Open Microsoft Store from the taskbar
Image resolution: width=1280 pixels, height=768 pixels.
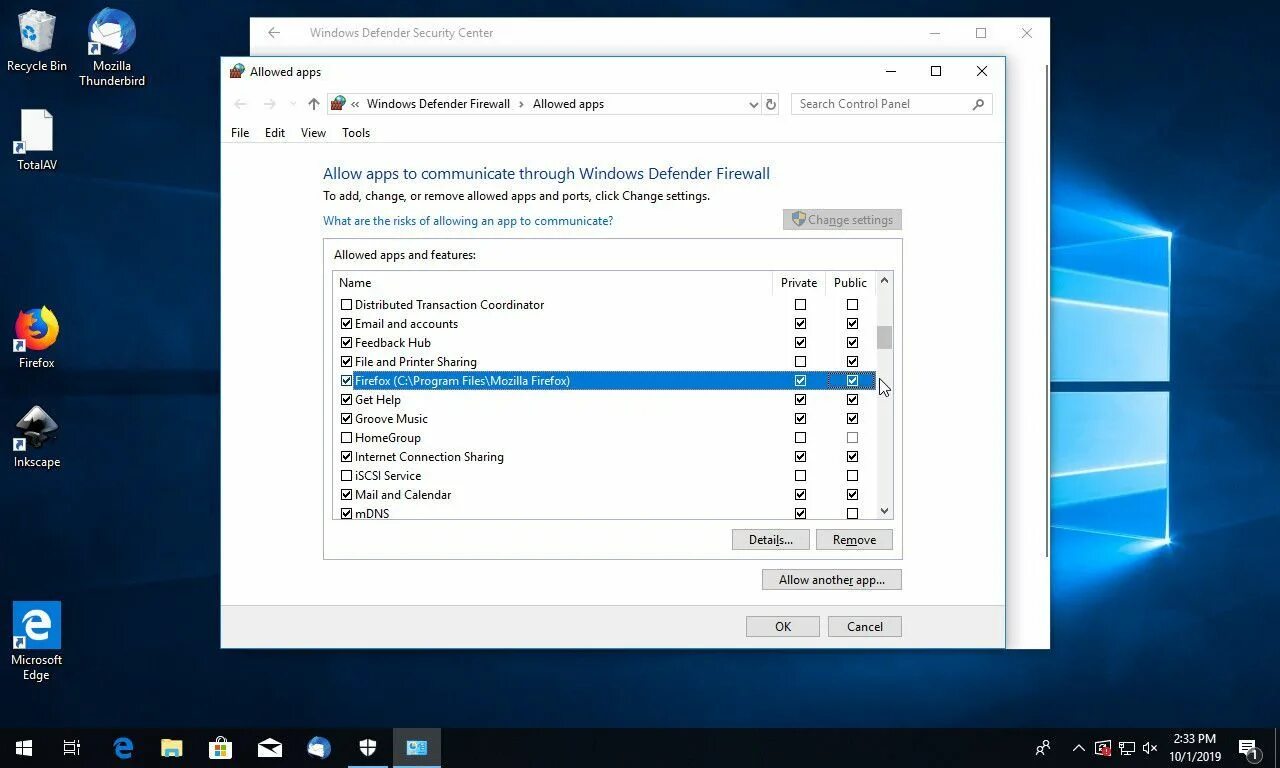(220, 747)
